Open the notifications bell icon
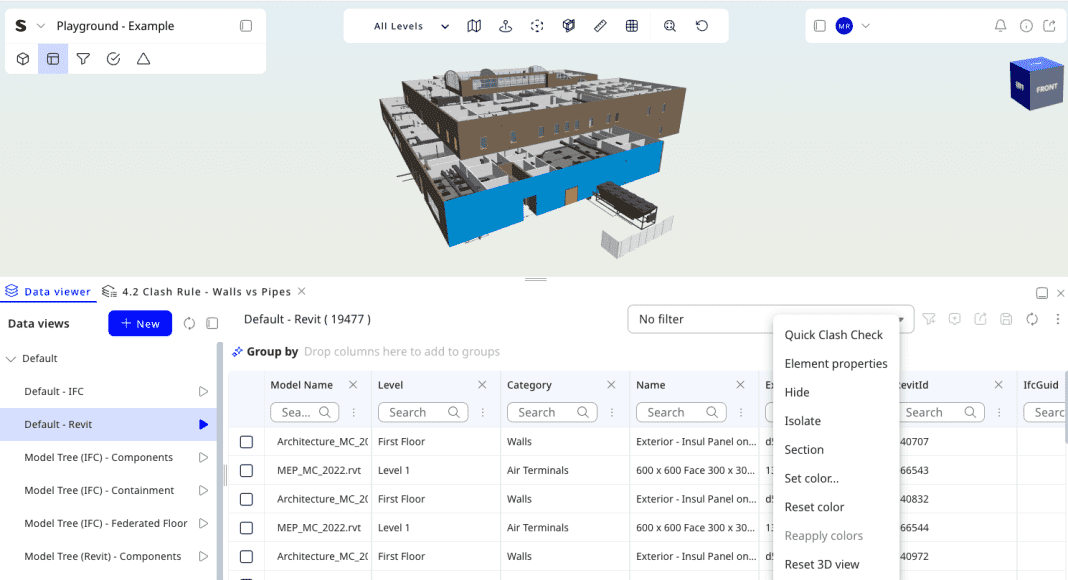The image size is (1068, 580). click(1000, 26)
